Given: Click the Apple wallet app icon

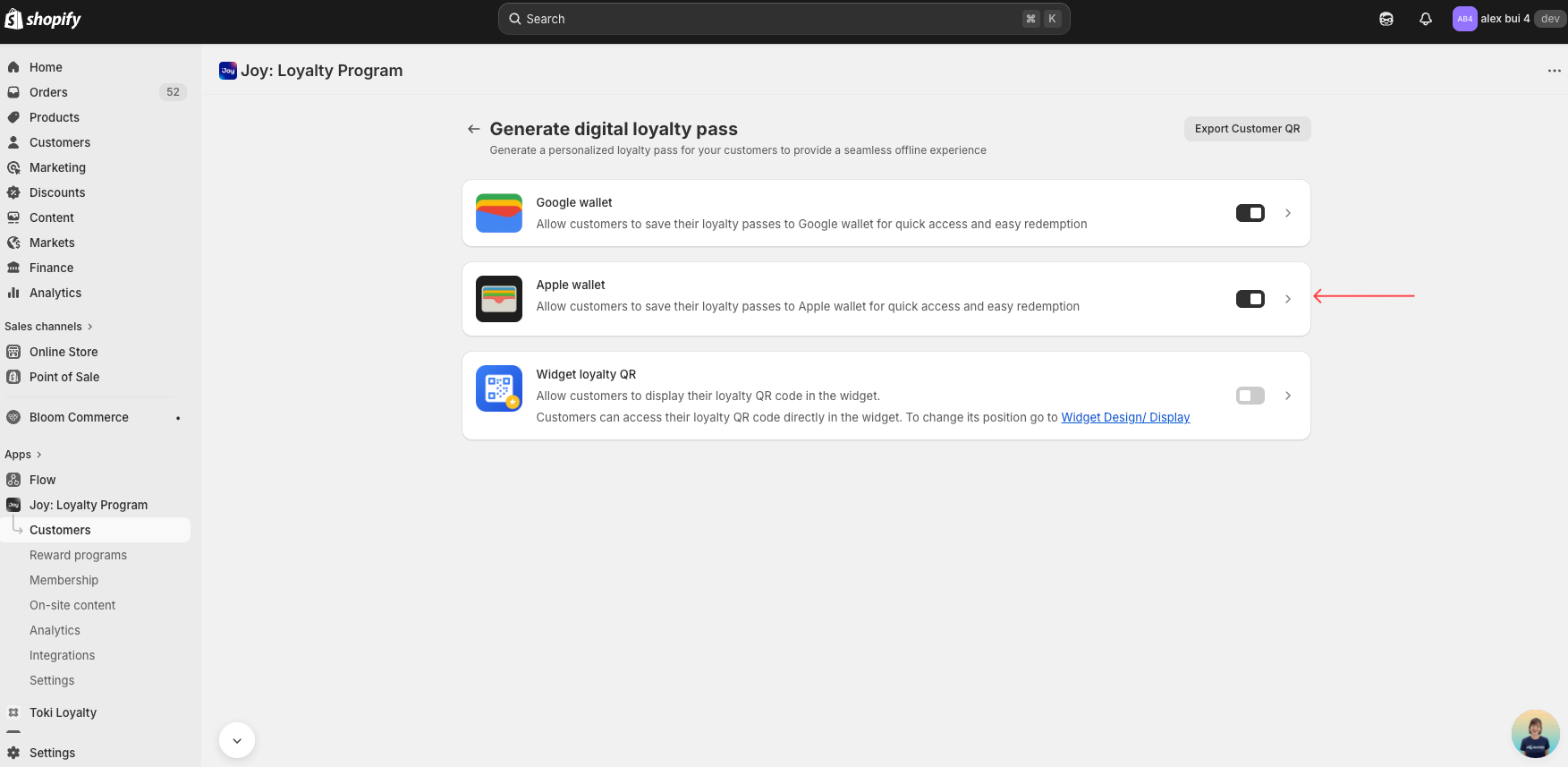Looking at the screenshot, I should [x=498, y=299].
